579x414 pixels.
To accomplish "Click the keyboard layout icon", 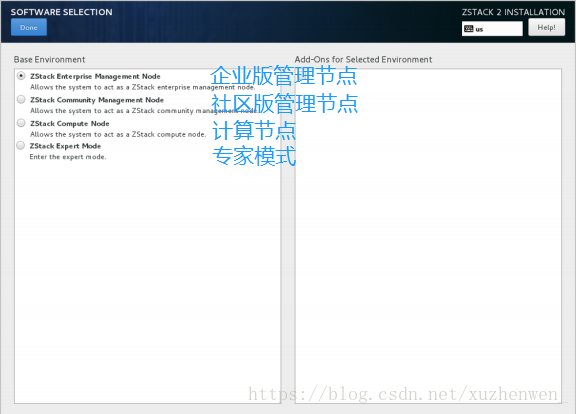I will coord(468,29).
